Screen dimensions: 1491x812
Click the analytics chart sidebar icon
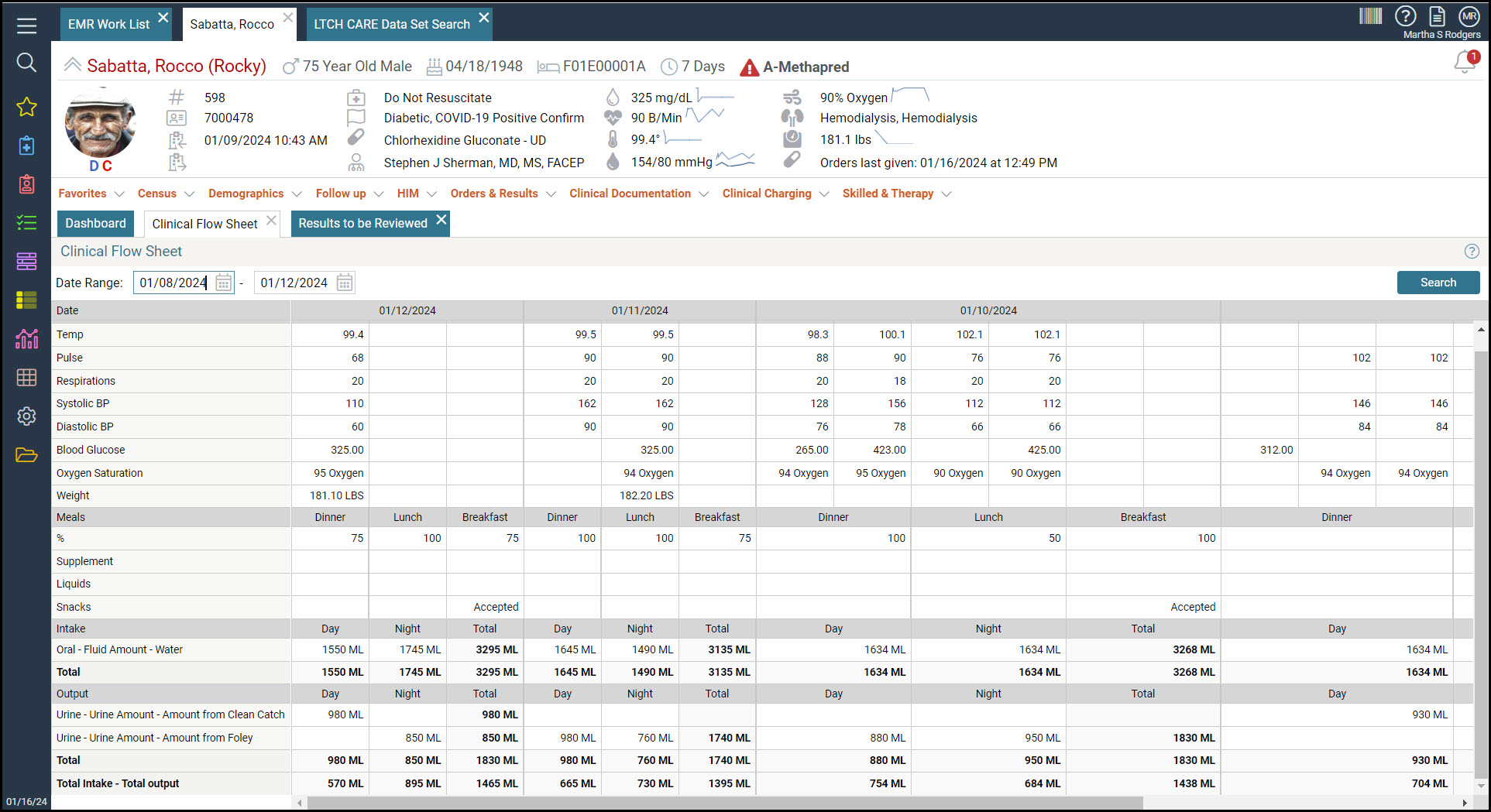[26, 338]
